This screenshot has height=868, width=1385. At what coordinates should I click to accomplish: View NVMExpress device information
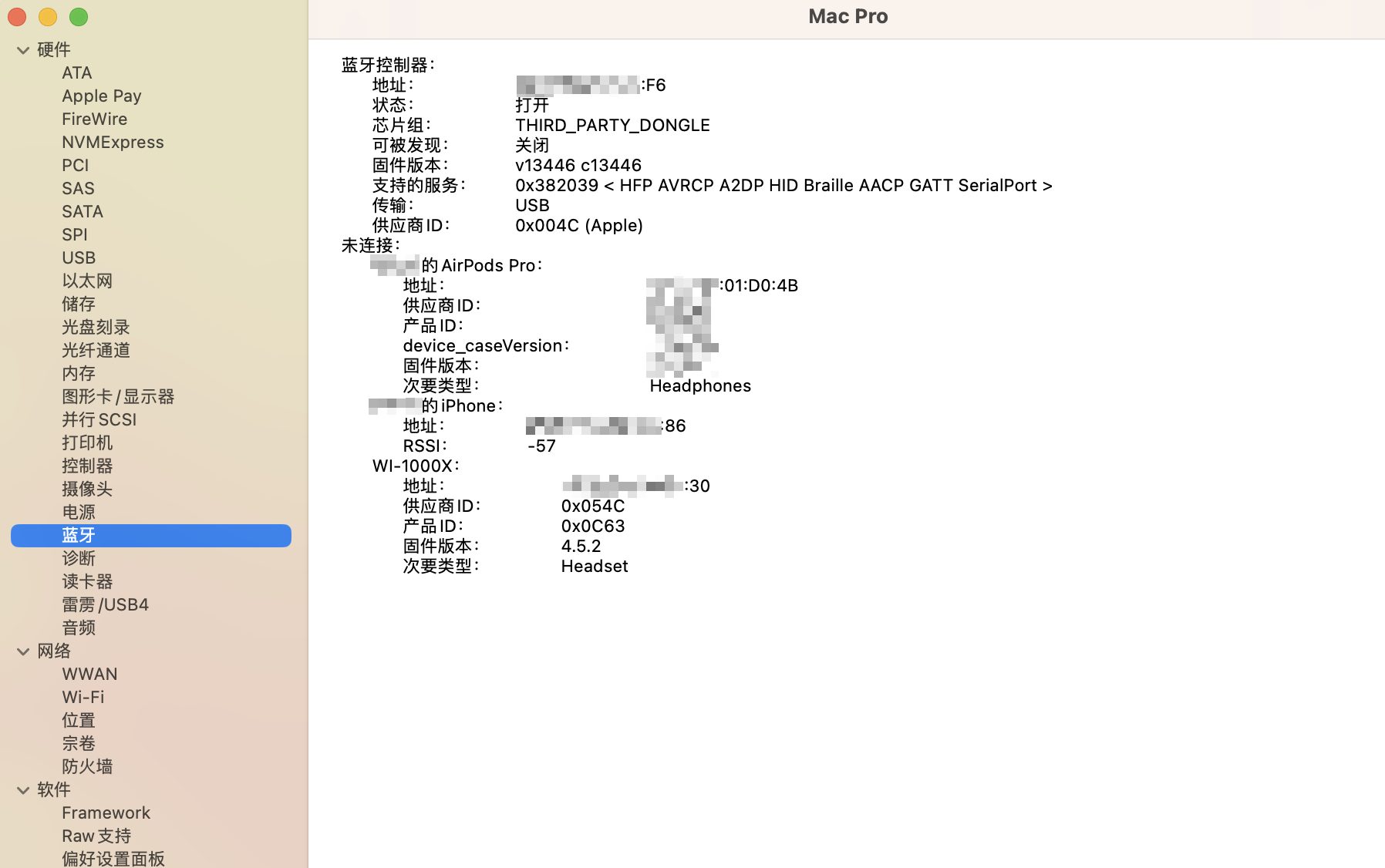tap(113, 142)
